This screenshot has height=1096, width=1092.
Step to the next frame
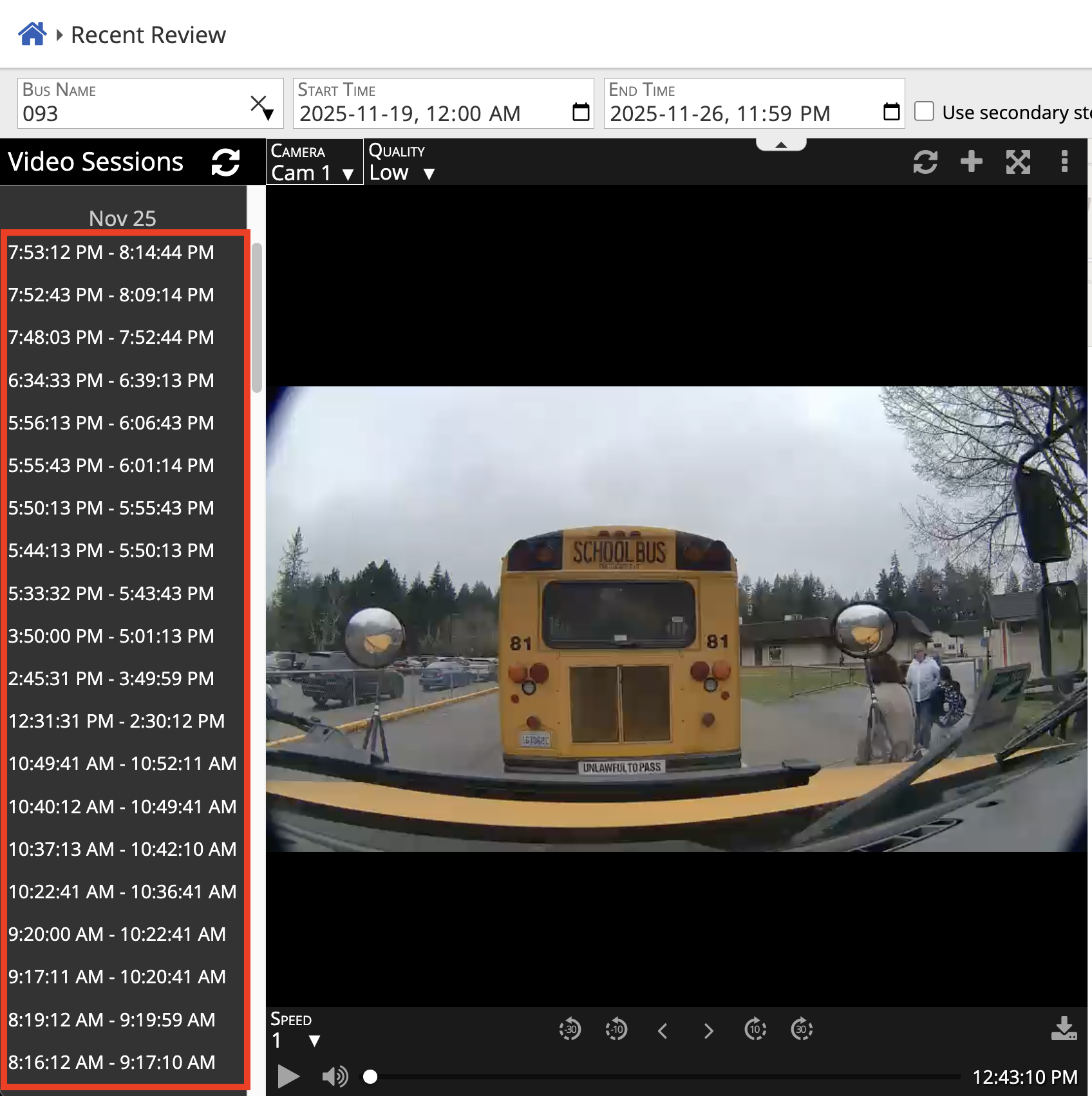(x=709, y=1031)
